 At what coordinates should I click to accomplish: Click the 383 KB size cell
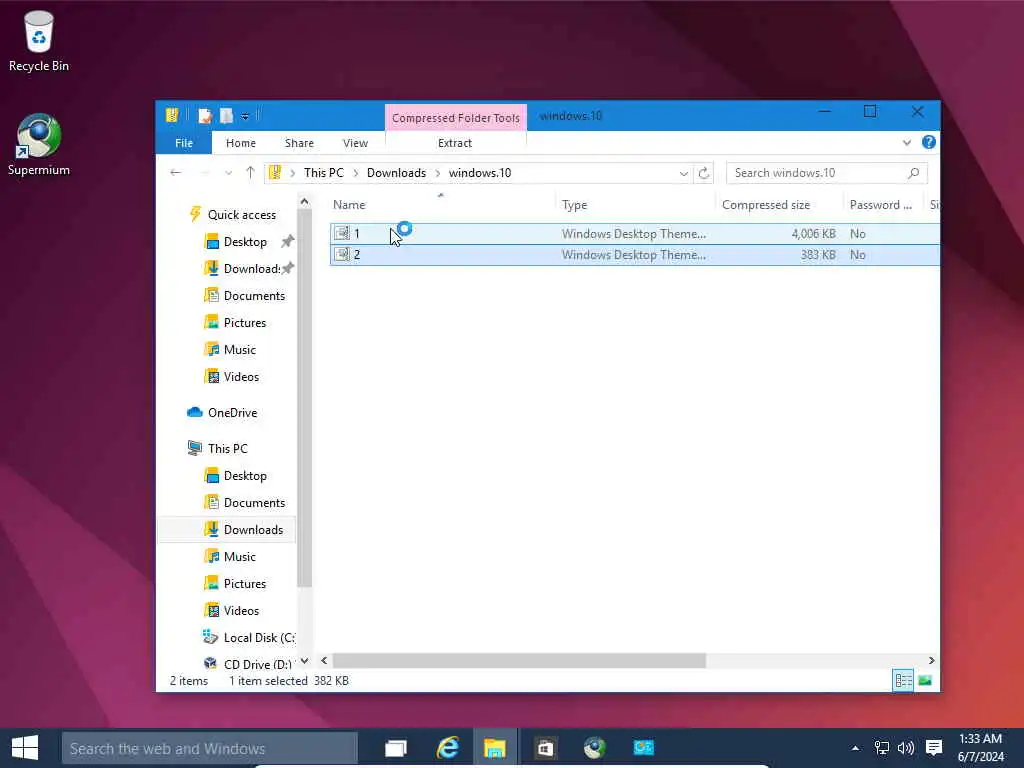click(818, 255)
